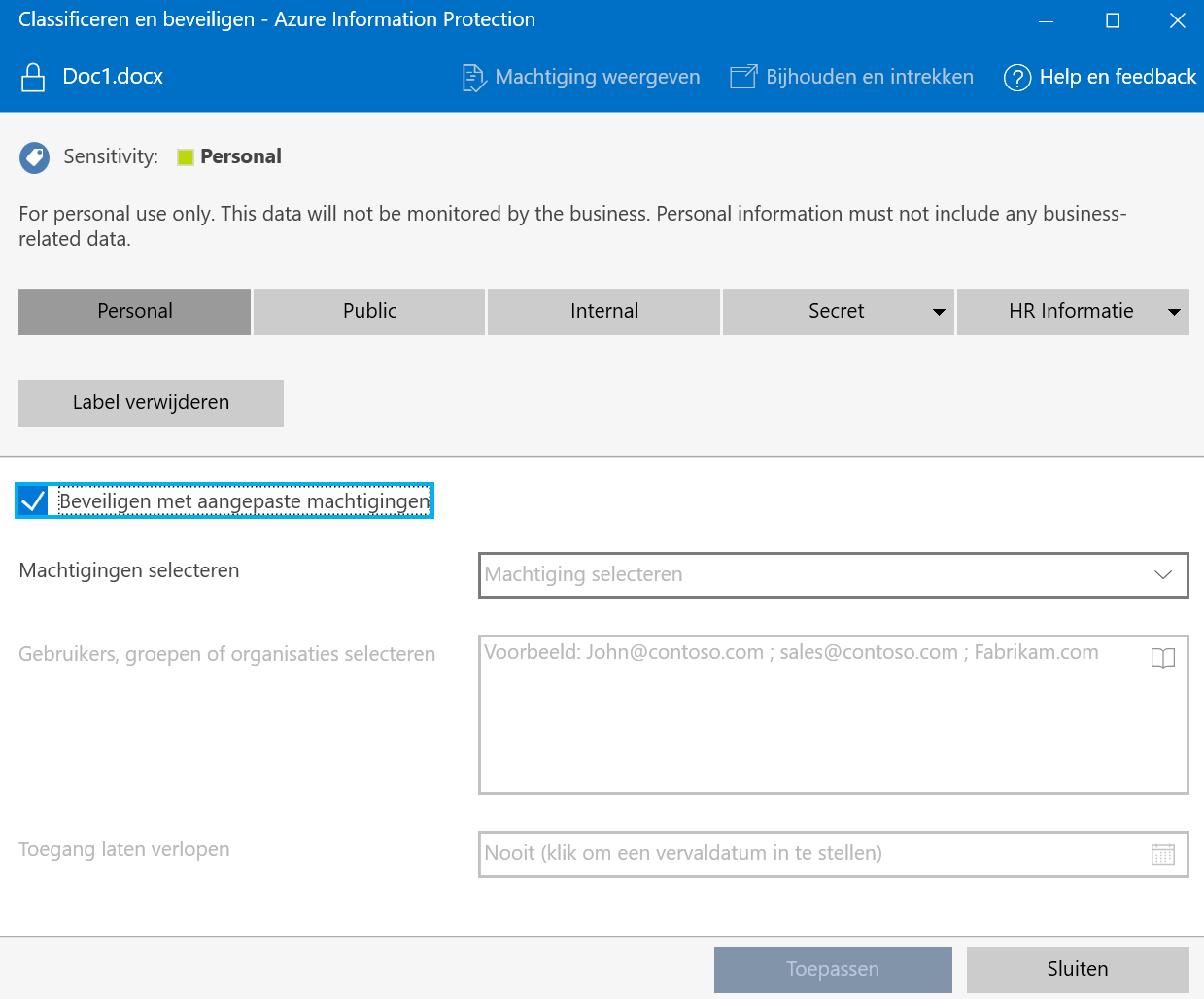The image size is (1204, 999).
Task: Apply the Internal sensitivity label
Action: click(603, 311)
